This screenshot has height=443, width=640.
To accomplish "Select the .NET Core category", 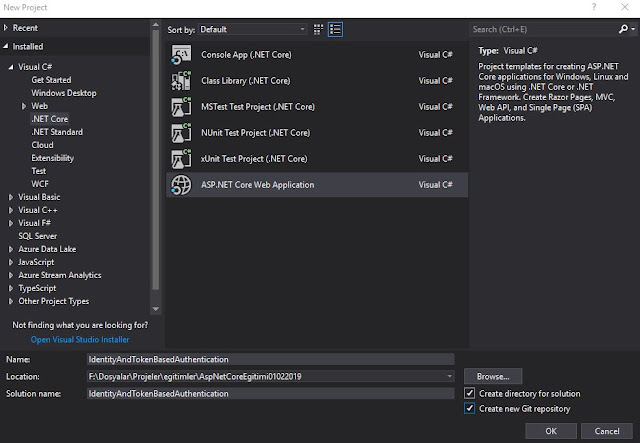I will click(x=50, y=119).
